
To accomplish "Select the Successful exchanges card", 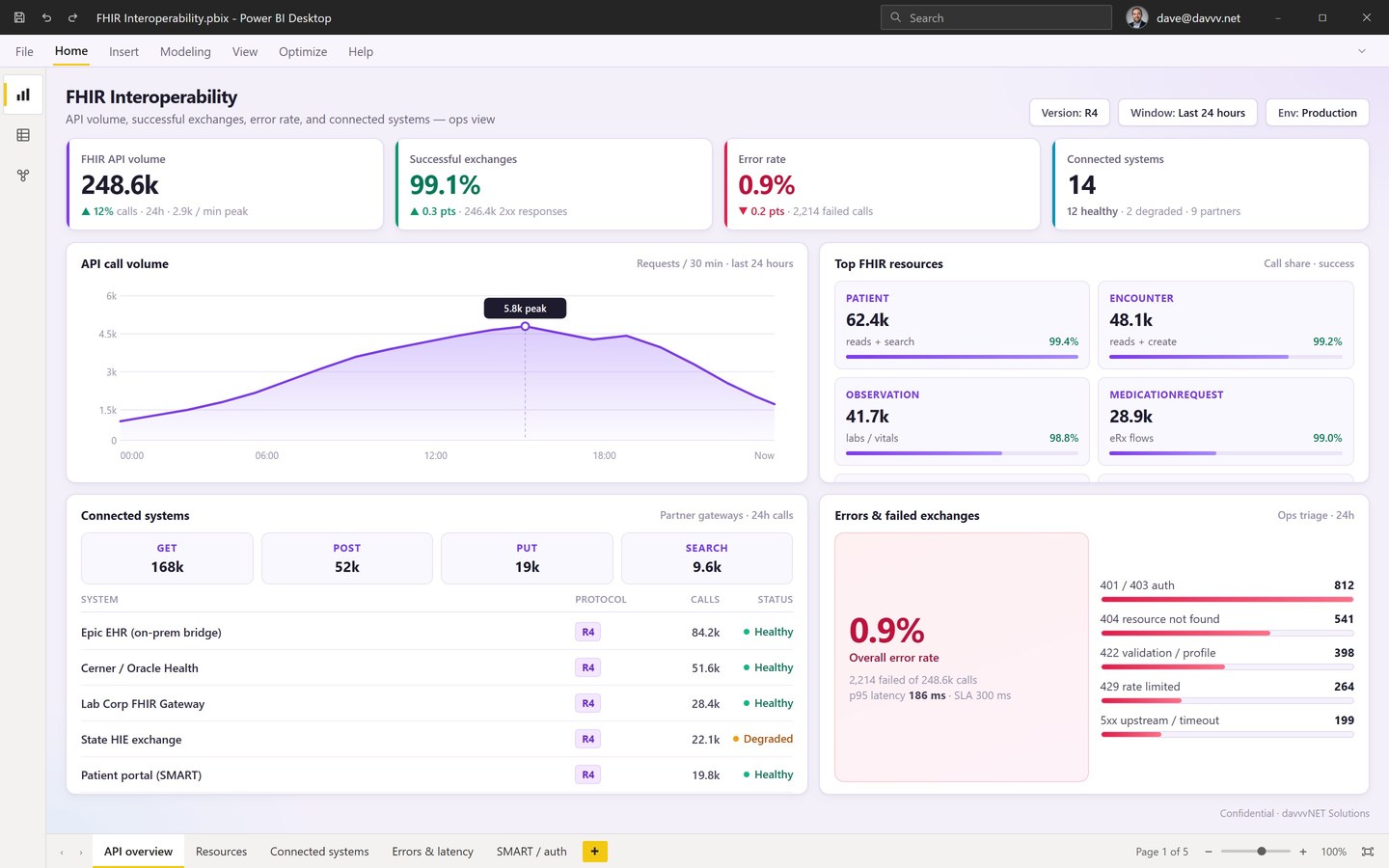I will 554,184.
